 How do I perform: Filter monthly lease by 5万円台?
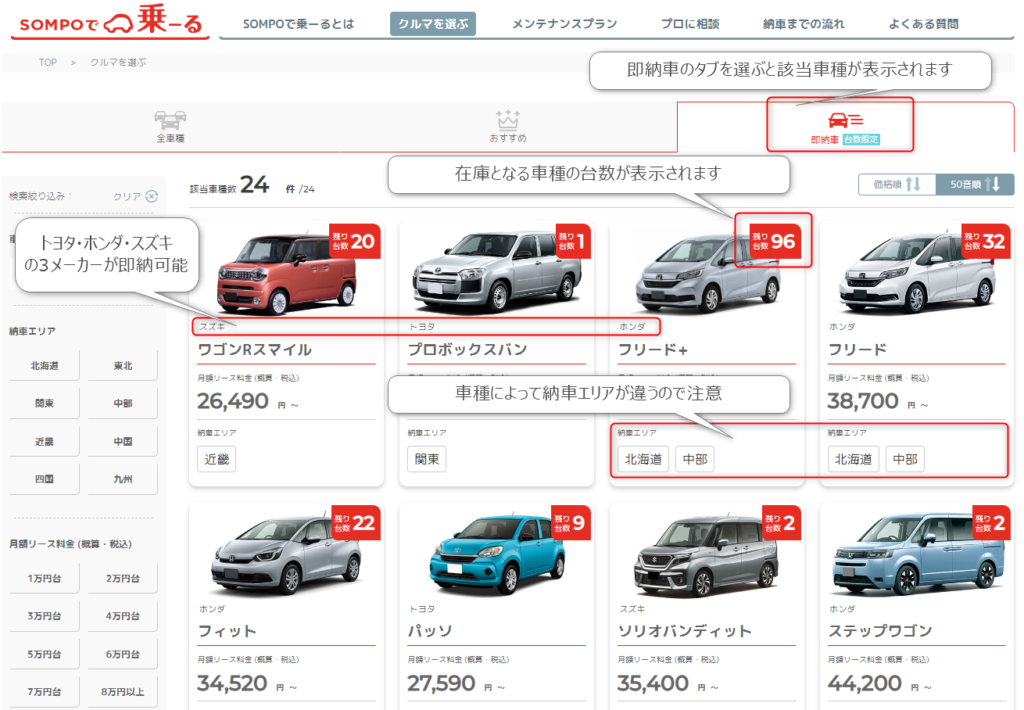(44, 654)
